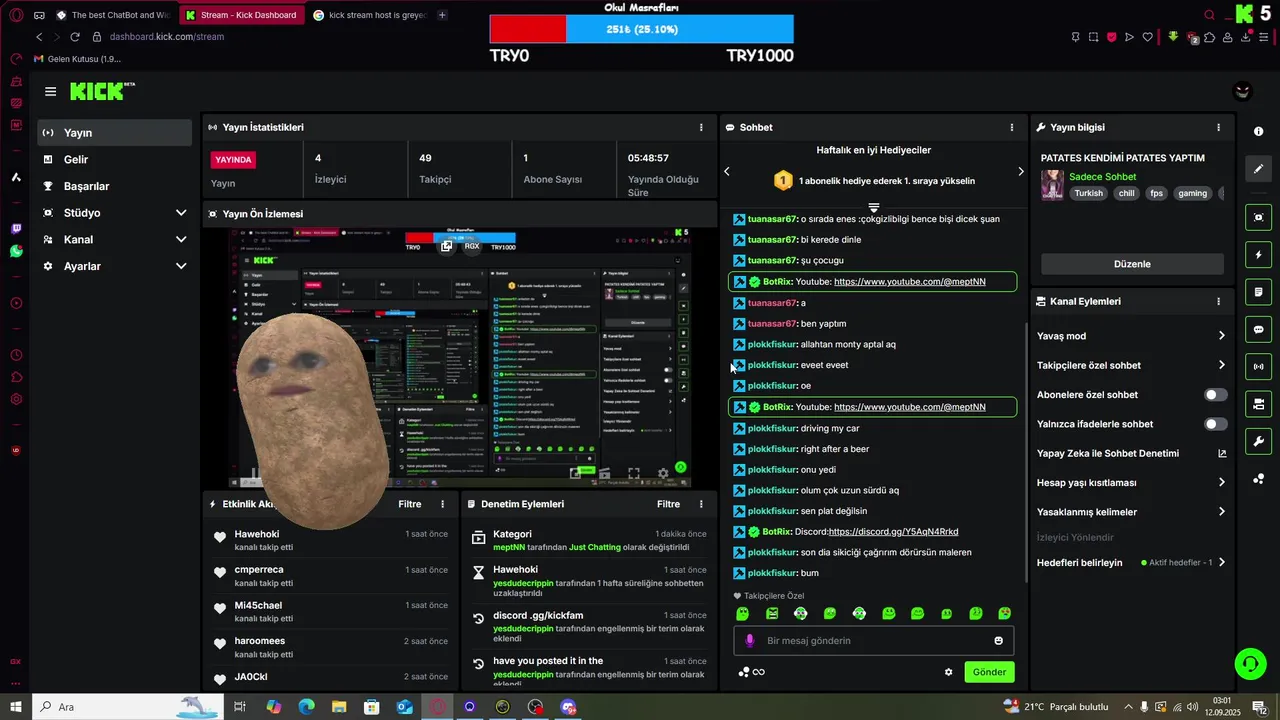Toggle the wrench stream info widget icon in right rail
Viewport: 1280px width, 720px height.
(1258, 441)
